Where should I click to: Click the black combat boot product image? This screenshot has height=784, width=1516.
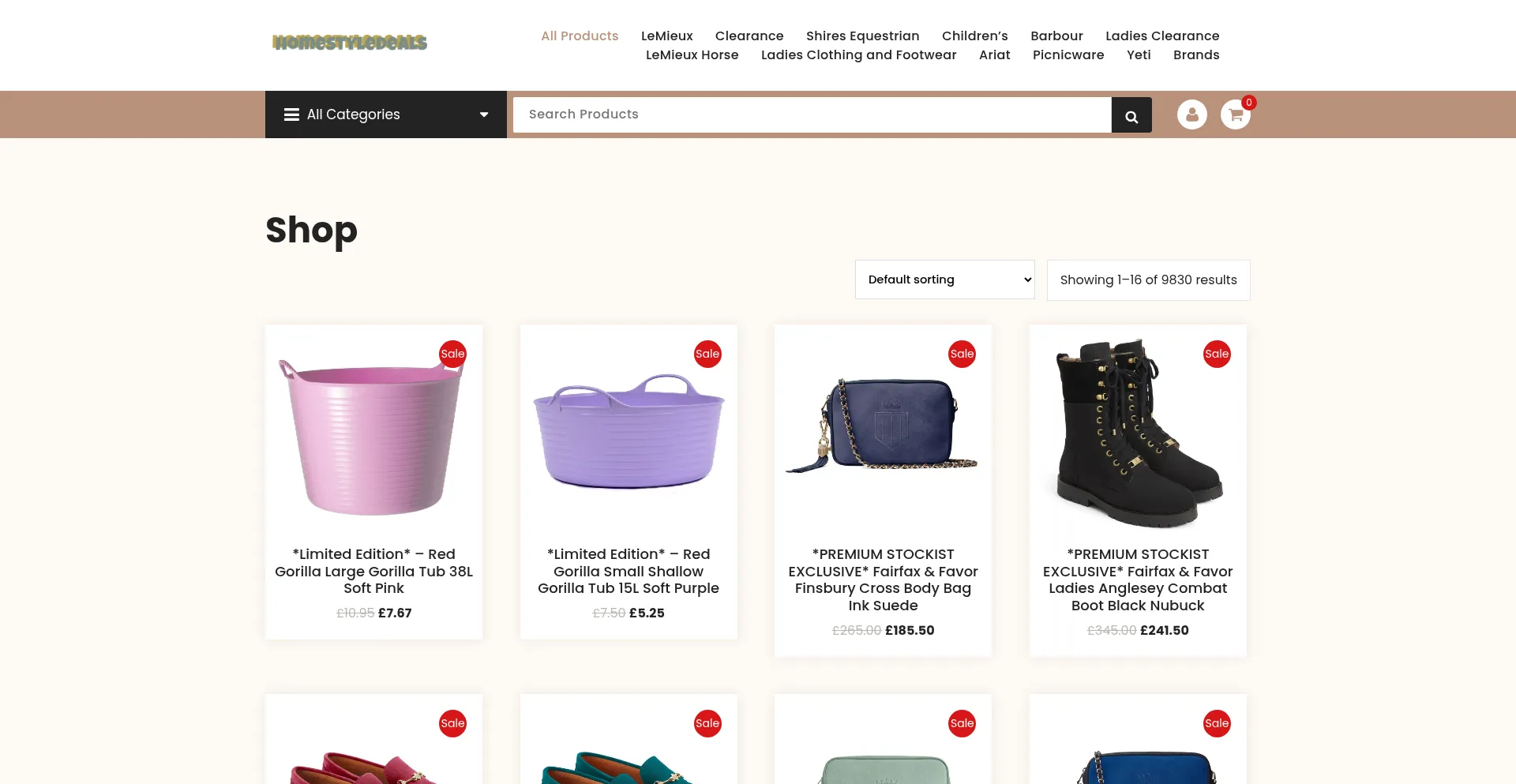point(1138,433)
